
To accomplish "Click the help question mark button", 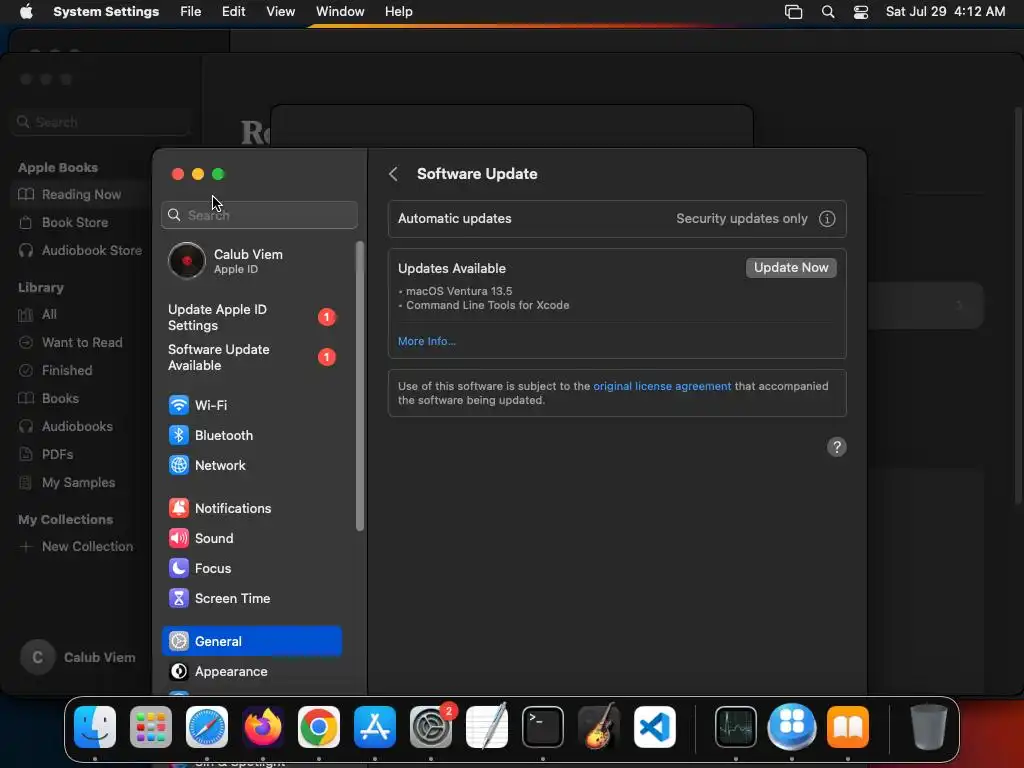I will (837, 447).
